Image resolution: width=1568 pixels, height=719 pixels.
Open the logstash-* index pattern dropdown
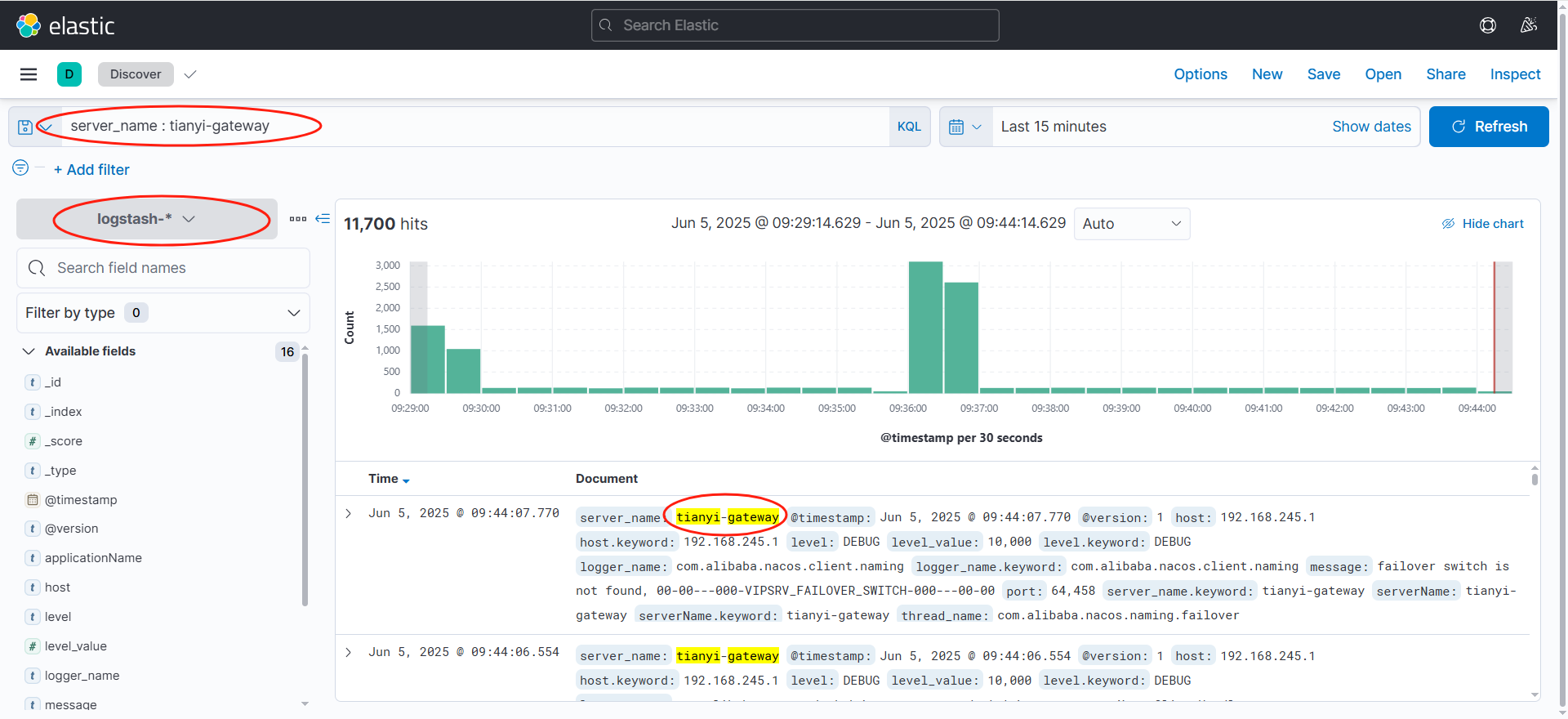coord(147,219)
